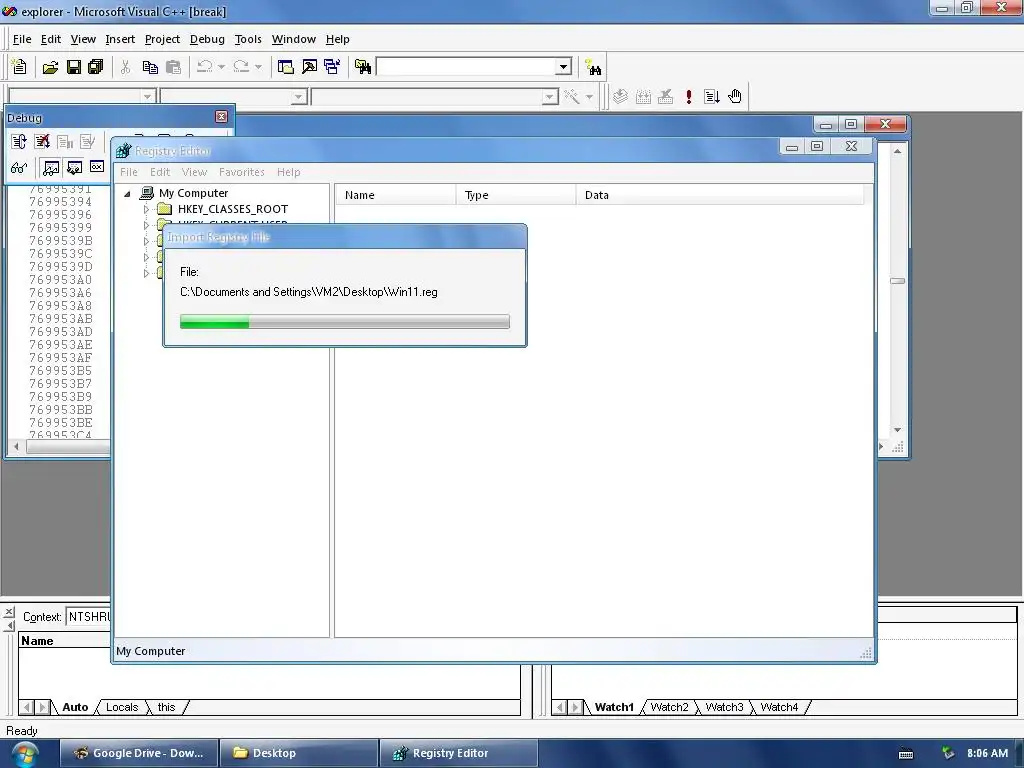Click the Redo arrow icon
Screen dimensions: 1024x768
click(x=241, y=67)
